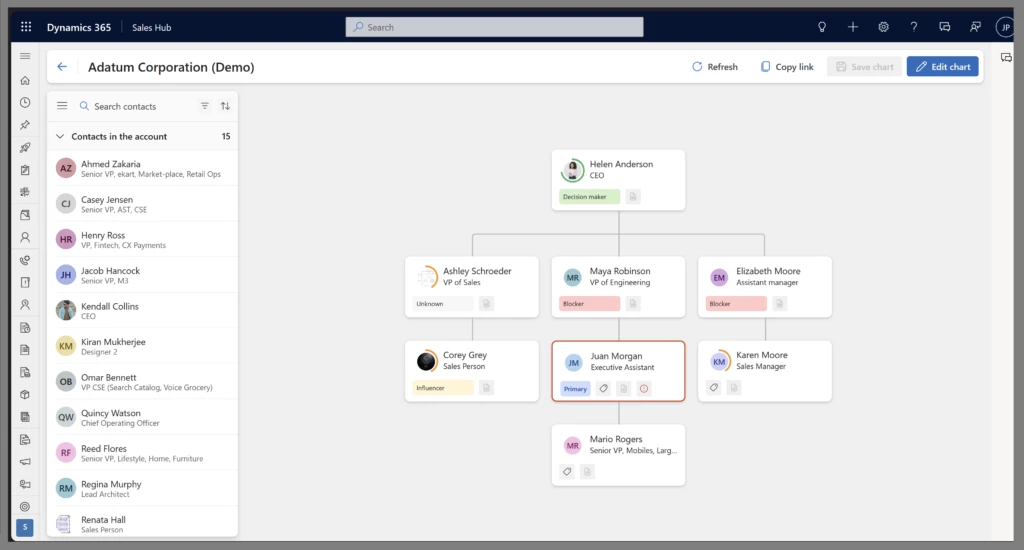Select the Juan Morgan org chart card
Image resolution: width=1024 pixels, height=550 pixels.
tap(618, 371)
